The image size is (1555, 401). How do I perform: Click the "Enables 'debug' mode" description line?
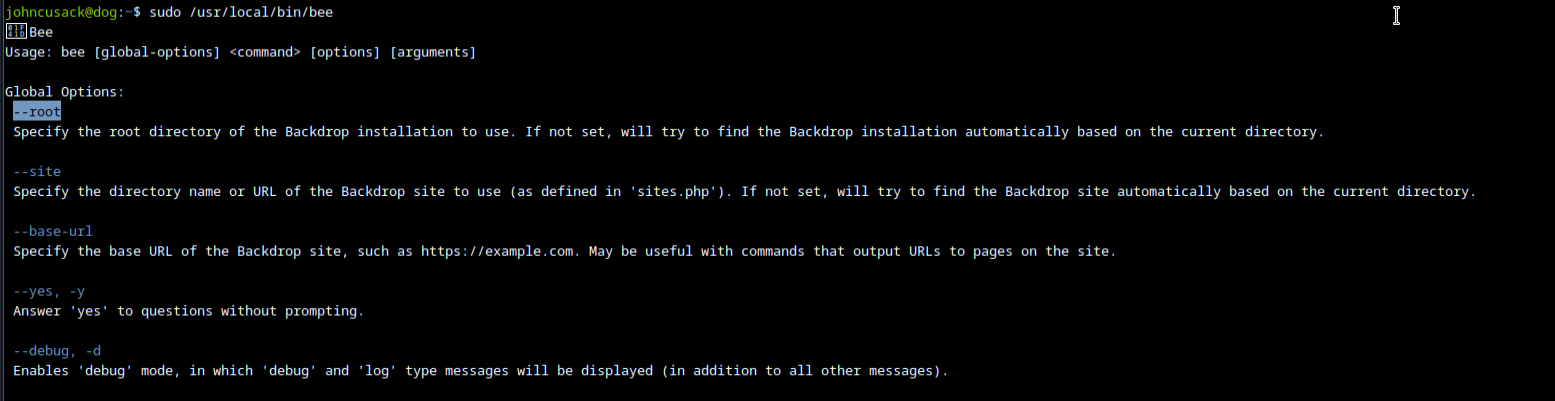[x=480, y=371]
